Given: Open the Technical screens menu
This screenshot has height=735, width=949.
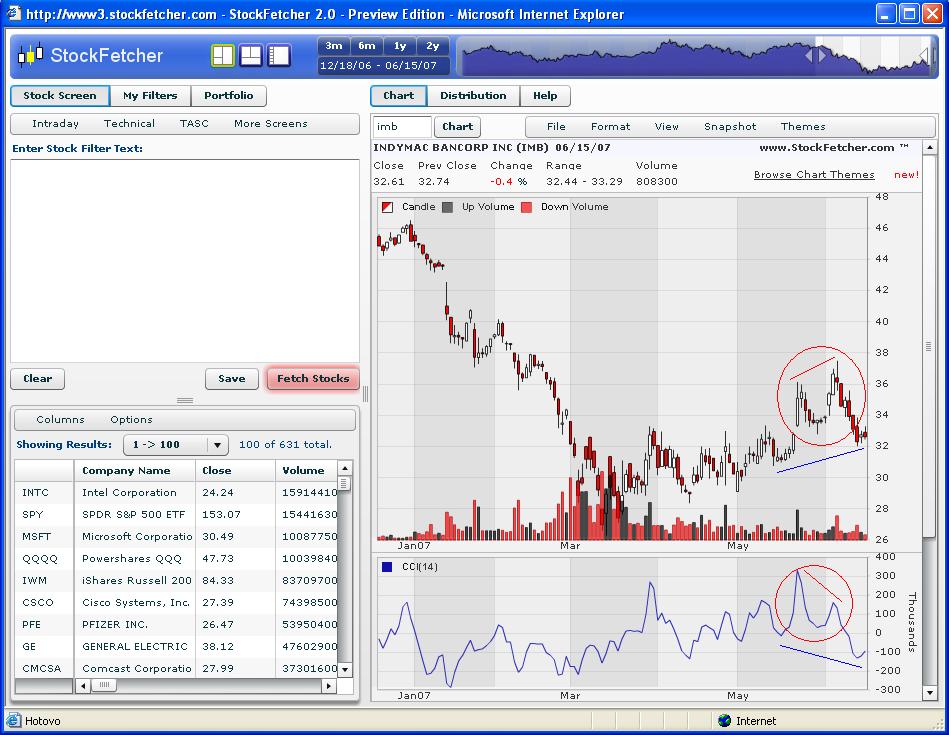Looking at the screenshot, I should click(129, 124).
